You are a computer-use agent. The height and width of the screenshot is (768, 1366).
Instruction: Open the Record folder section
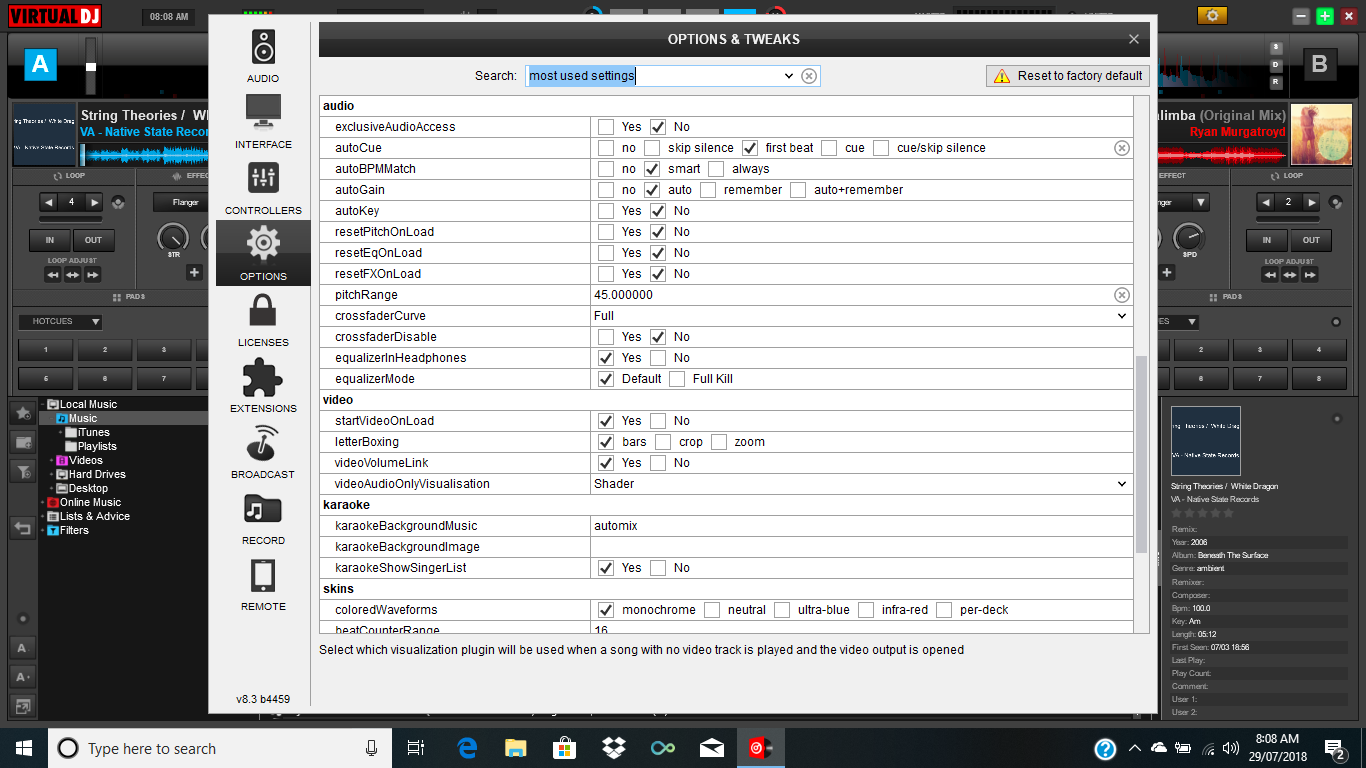click(263, 517)
